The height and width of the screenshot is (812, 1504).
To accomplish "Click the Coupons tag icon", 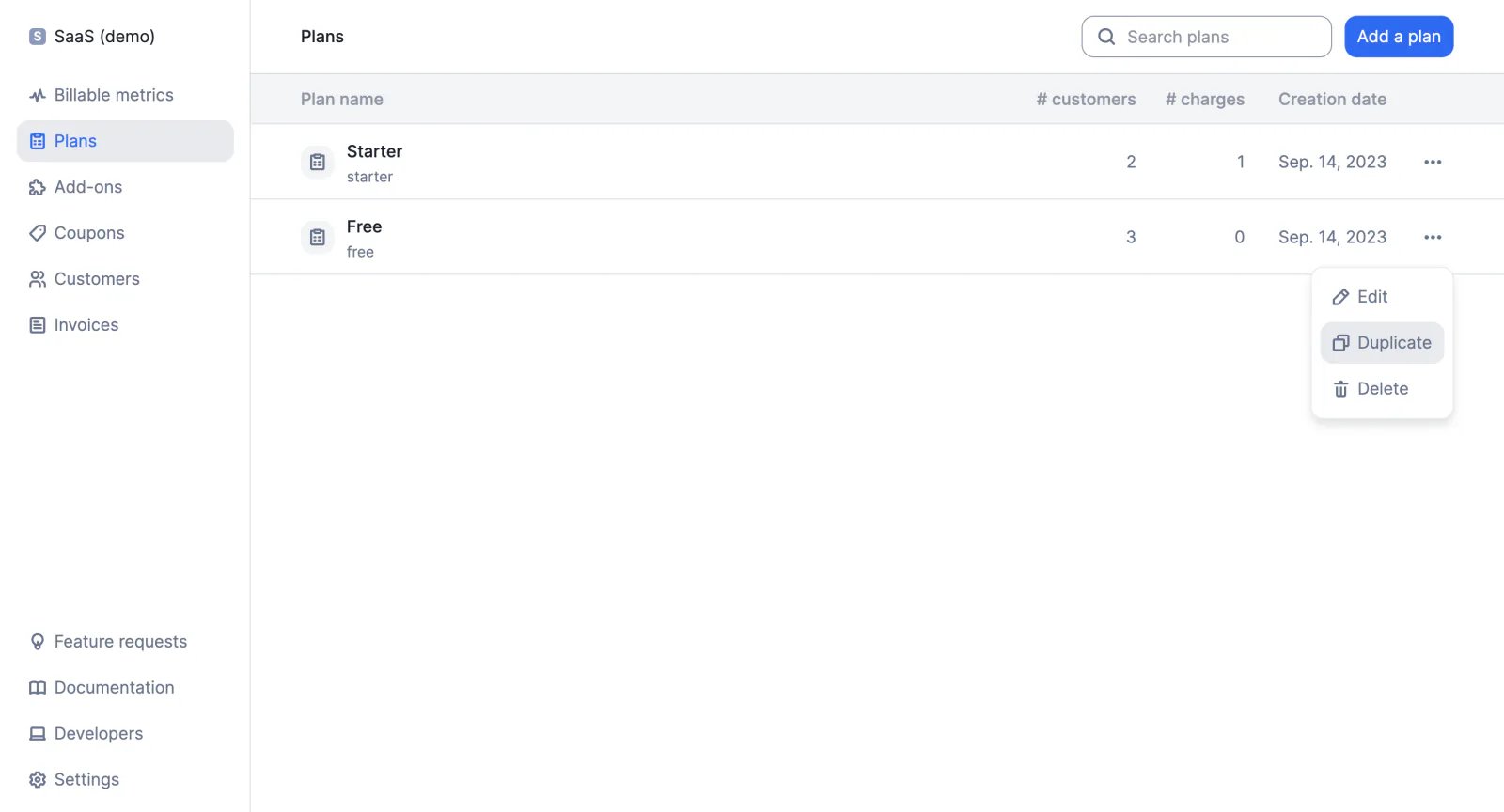I will pyautogui.click(x=38, y=233).
